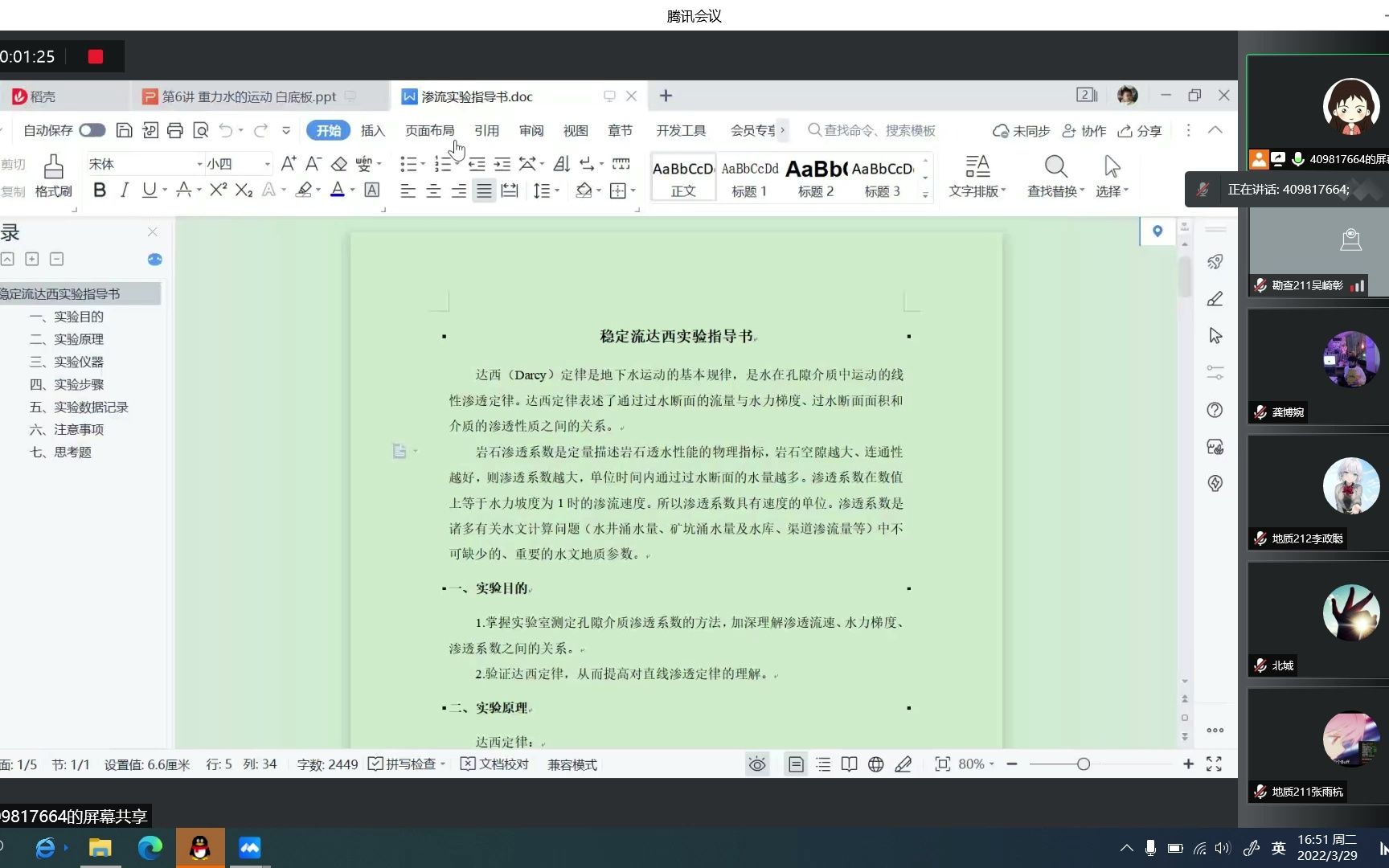Align text to the right

click(459, 190)
